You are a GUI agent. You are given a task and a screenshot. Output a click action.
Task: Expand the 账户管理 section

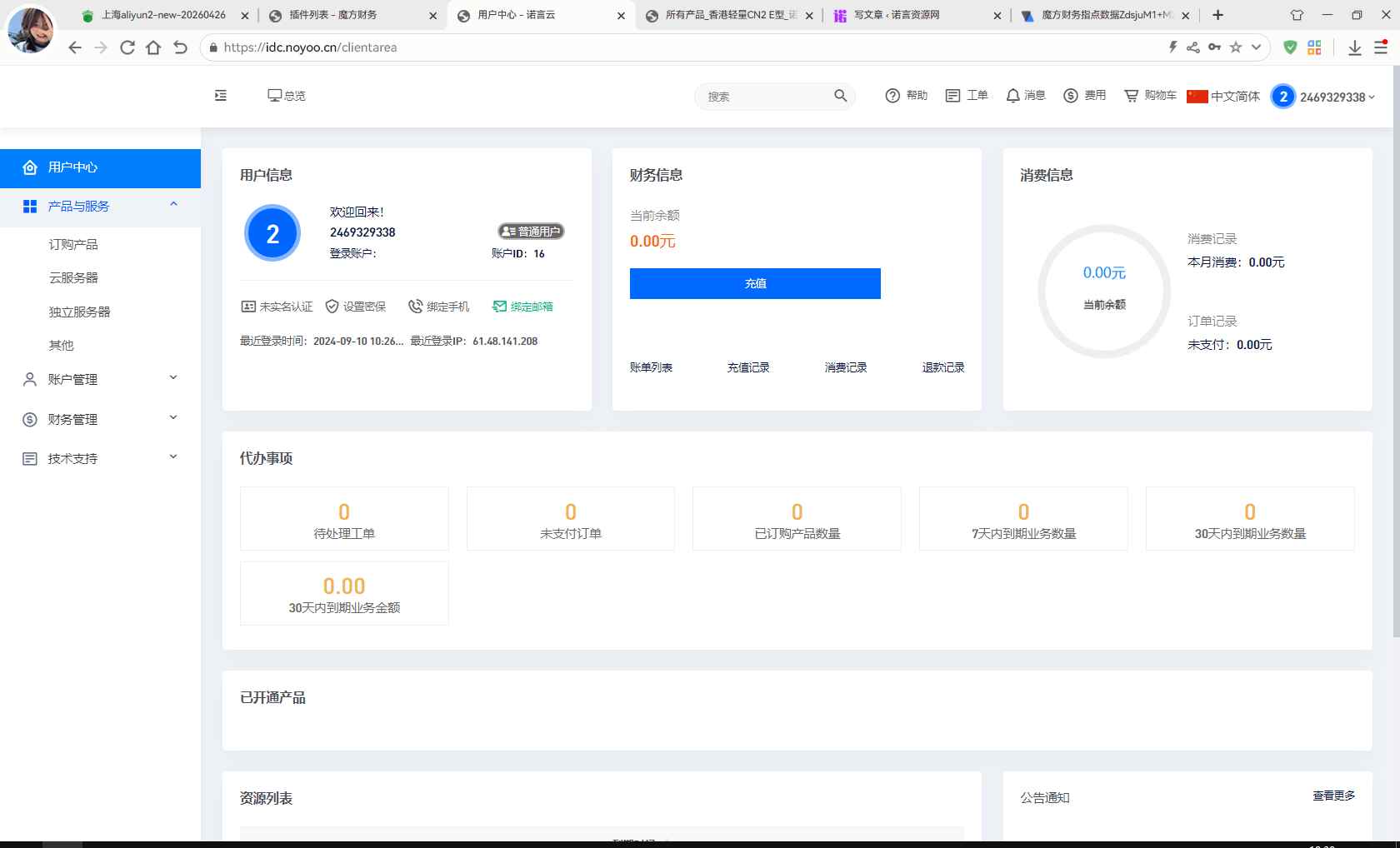coord(75,379)
